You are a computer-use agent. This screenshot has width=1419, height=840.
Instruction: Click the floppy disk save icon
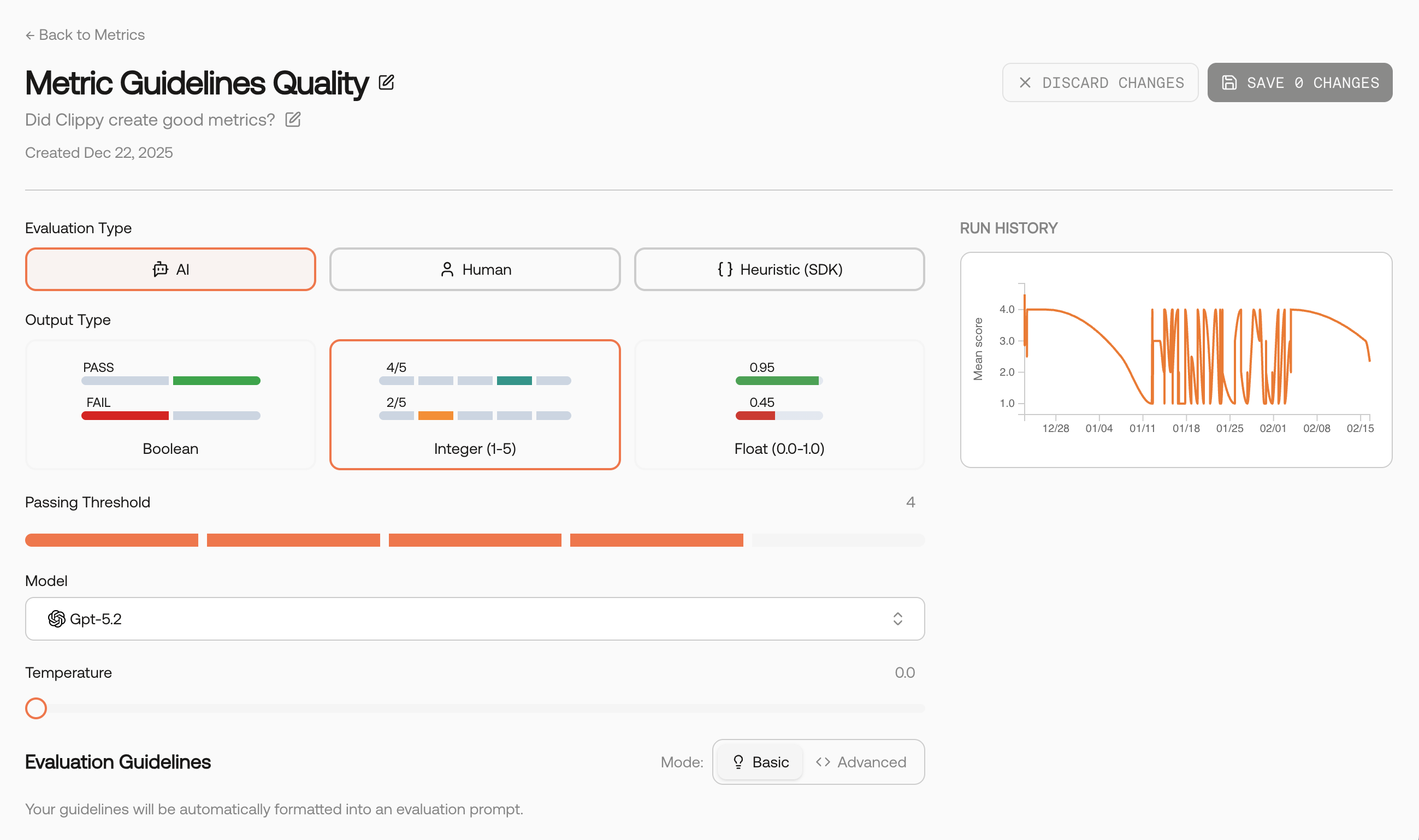point(1229,82)
